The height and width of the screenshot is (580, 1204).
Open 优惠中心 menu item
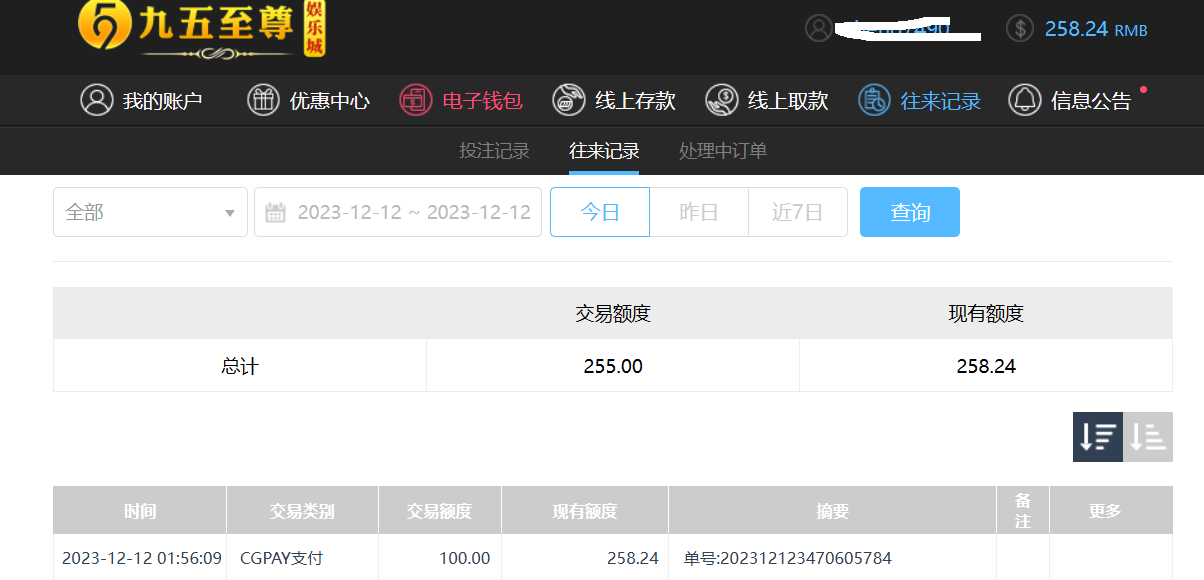(308, 100)
